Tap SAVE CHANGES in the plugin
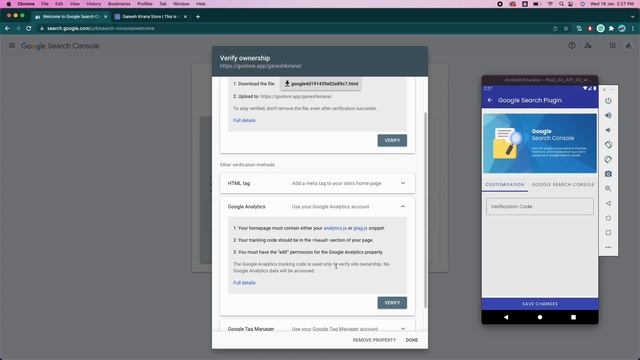The height and width of the screenshot is (360, 640). tap(540, 304)
